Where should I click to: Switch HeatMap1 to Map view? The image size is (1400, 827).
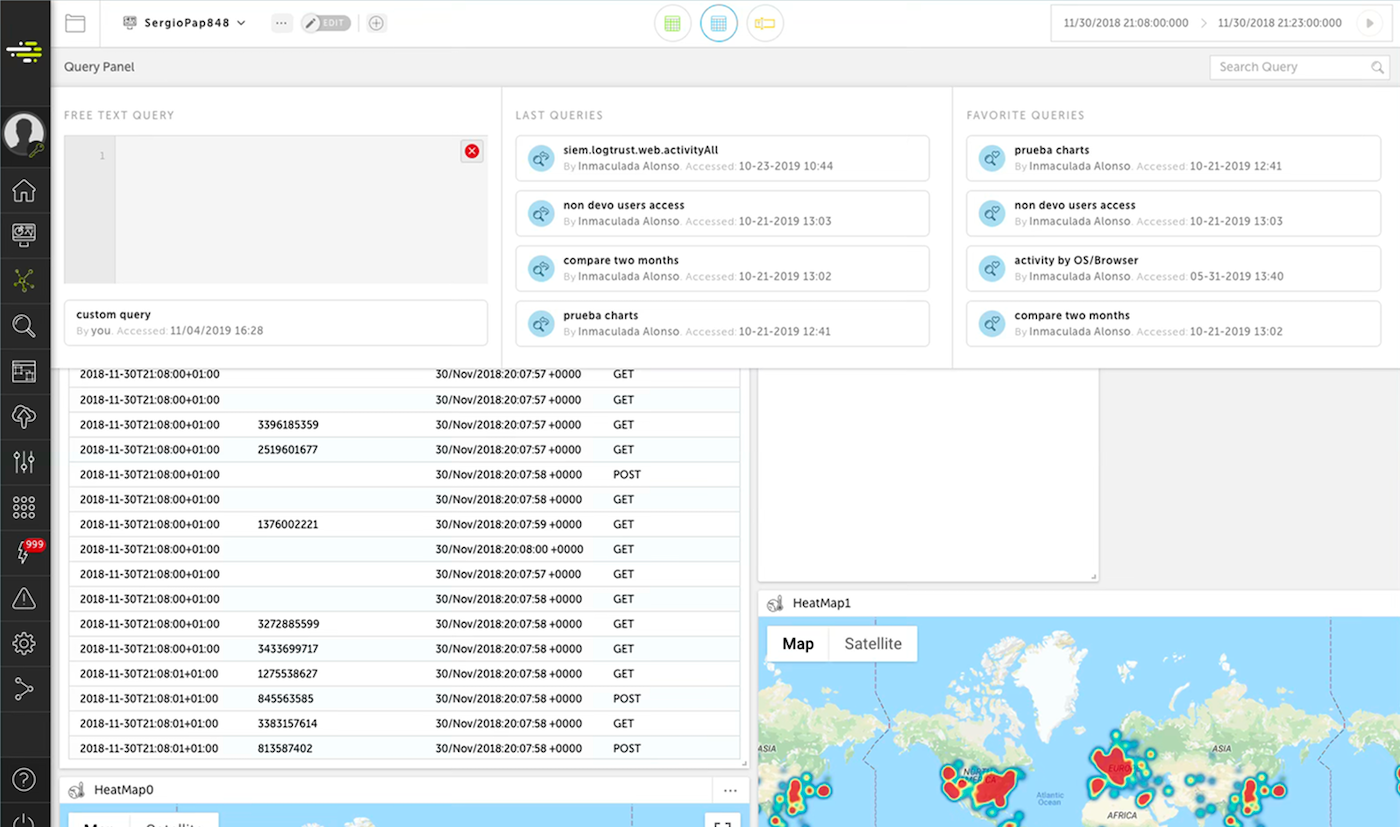point(797,644)
